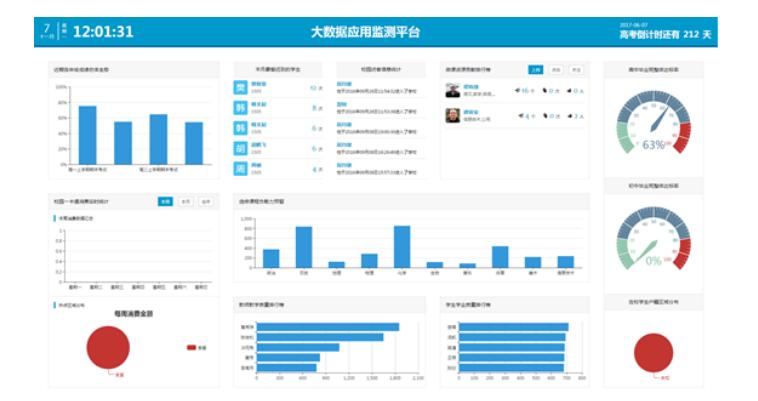Click the 高考倒计时还有 212 天 countdown text
The image size is (758, 401).
(x=666, y=34)
